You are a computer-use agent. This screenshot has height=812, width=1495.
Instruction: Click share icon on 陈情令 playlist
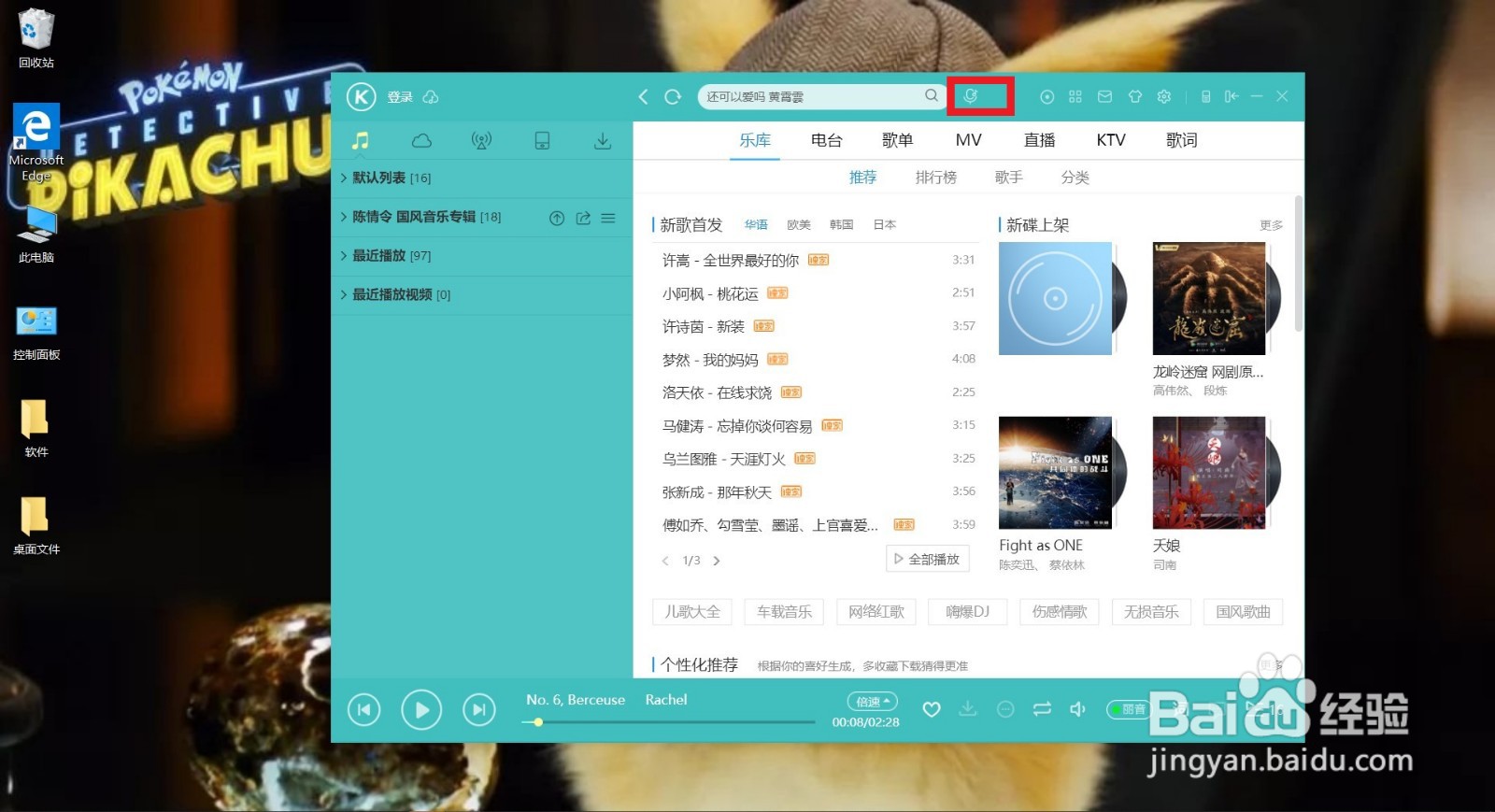pos(583,218)
